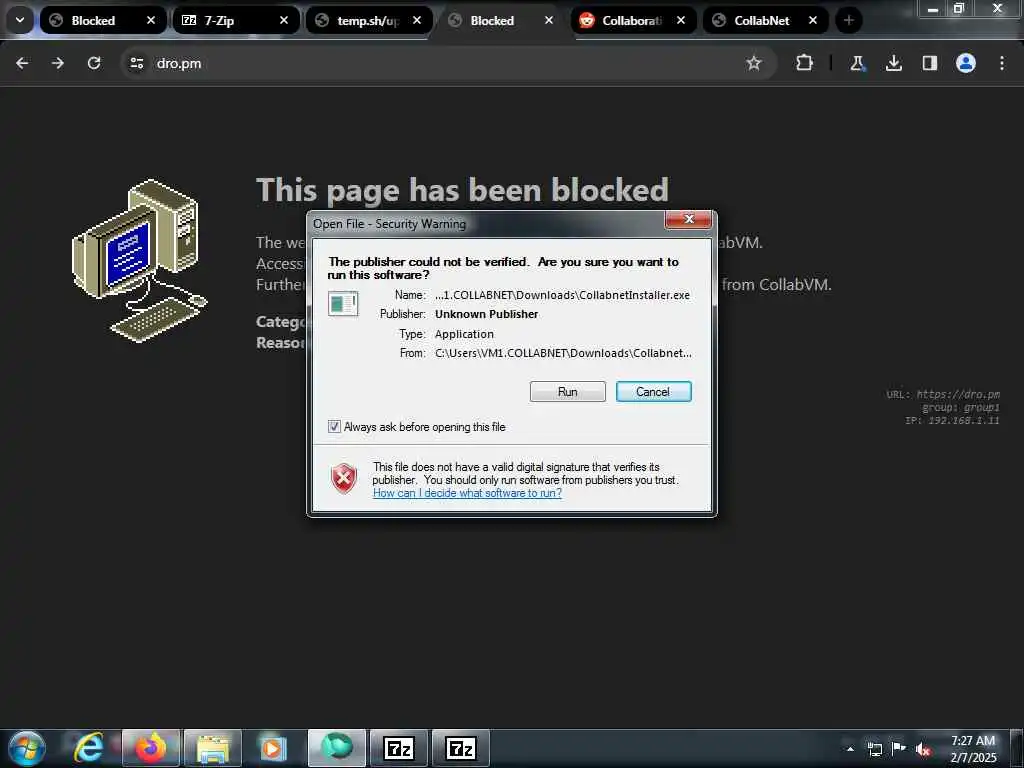This screenshot has height=768, width=1024.
Task: Open the first 7-Zip taskbar window
Action: 398,748
